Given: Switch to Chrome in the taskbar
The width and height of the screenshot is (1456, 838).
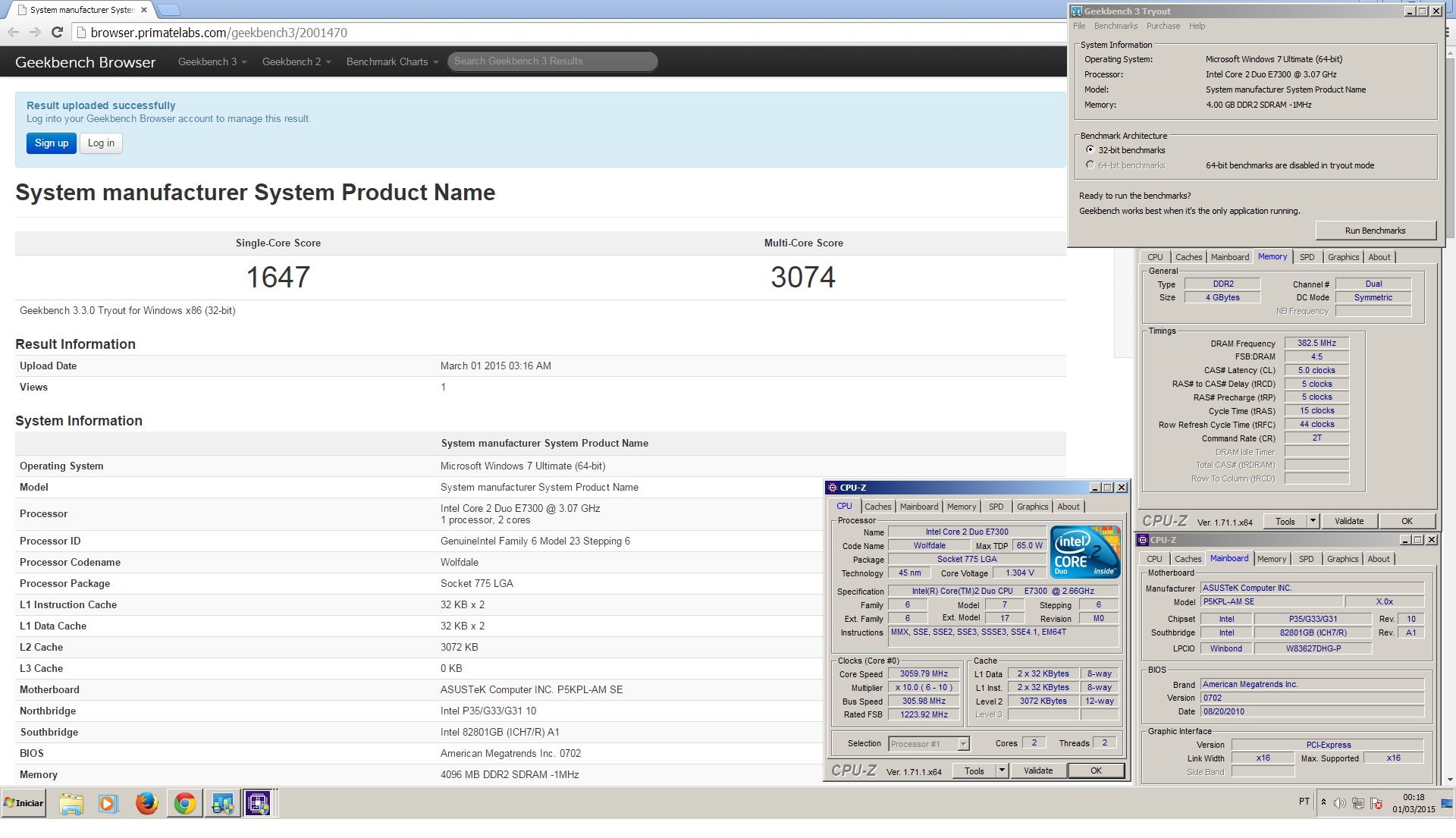Looking at the screenshot, I should 184,803.
